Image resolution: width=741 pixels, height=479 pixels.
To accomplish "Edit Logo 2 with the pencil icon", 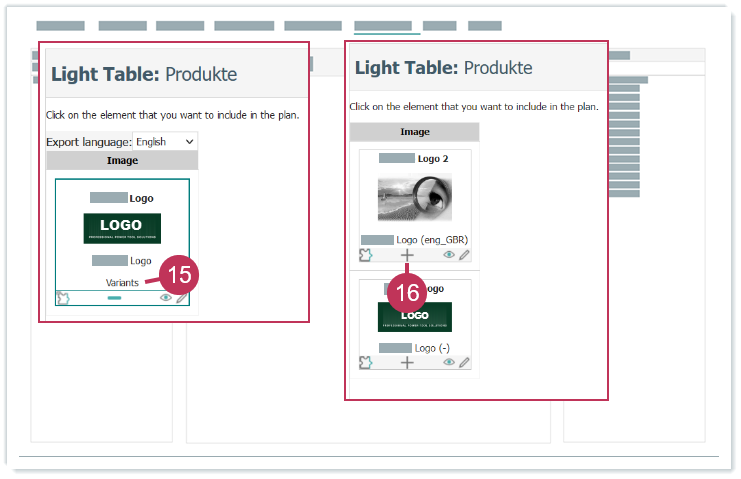I will click(464, 255).
